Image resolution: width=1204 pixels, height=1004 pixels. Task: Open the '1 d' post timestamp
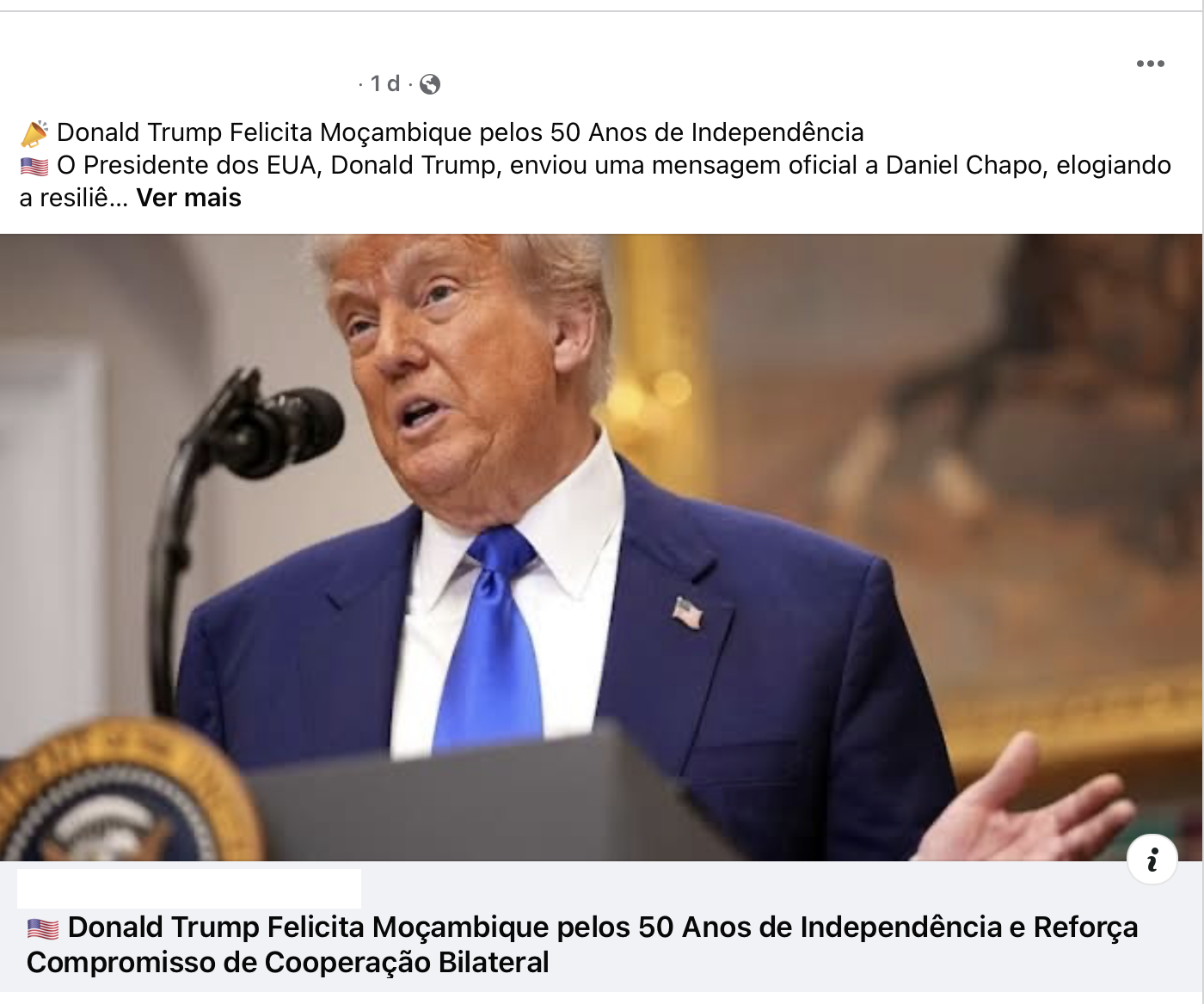point(385,83)
